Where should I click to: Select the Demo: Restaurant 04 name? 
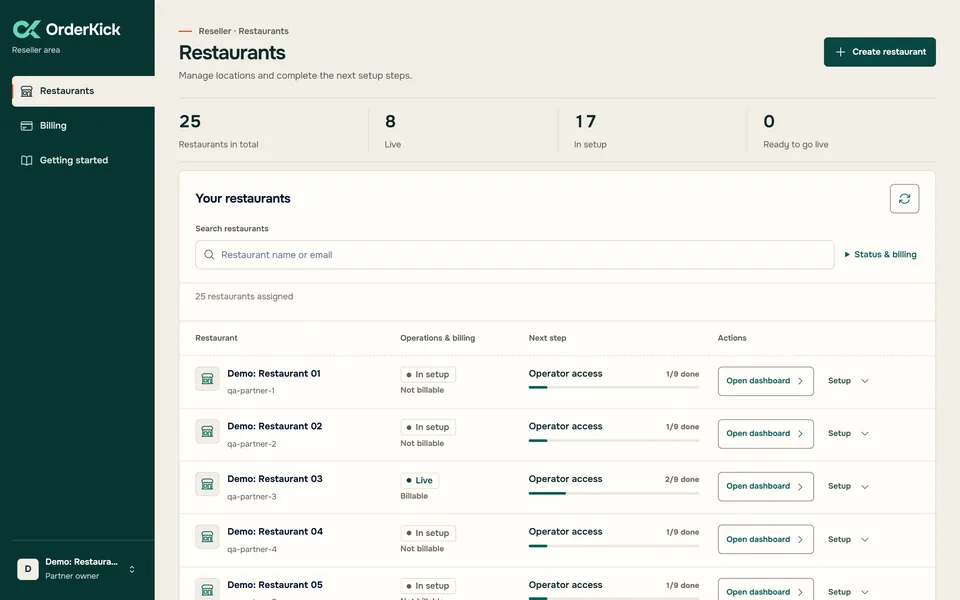tap(274, 531)
